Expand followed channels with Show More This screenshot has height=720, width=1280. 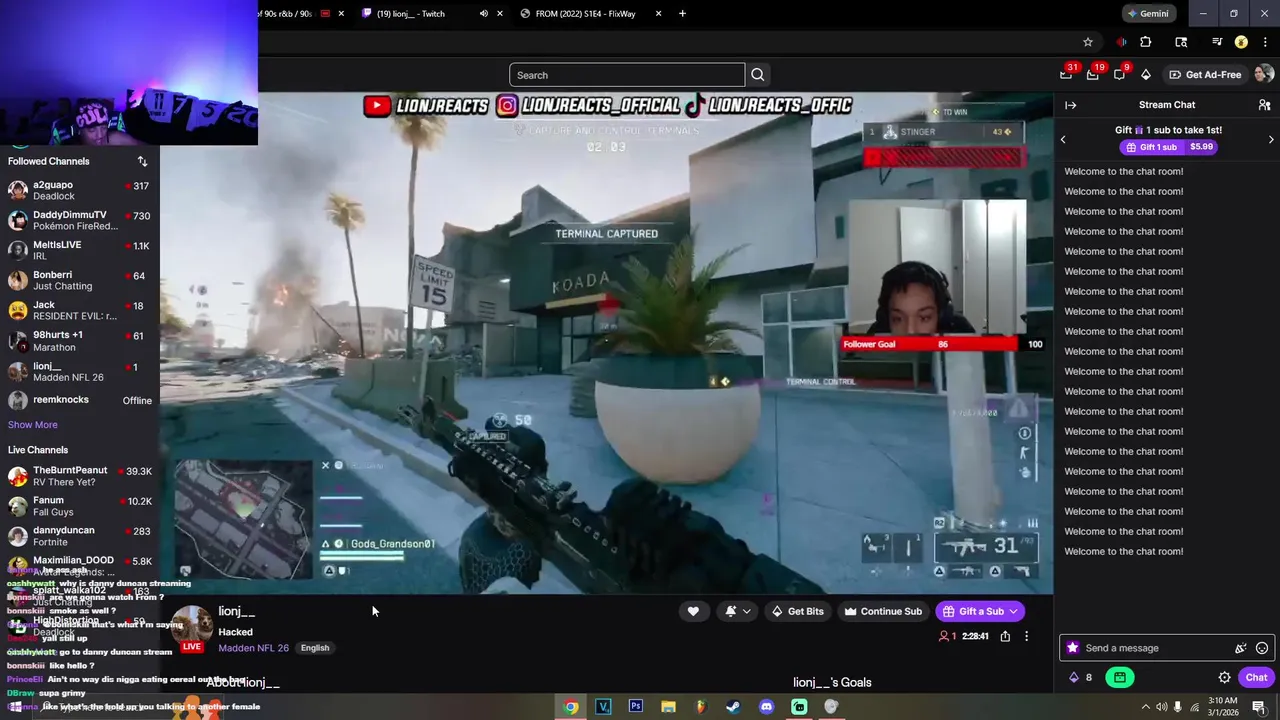pos(33,425)
